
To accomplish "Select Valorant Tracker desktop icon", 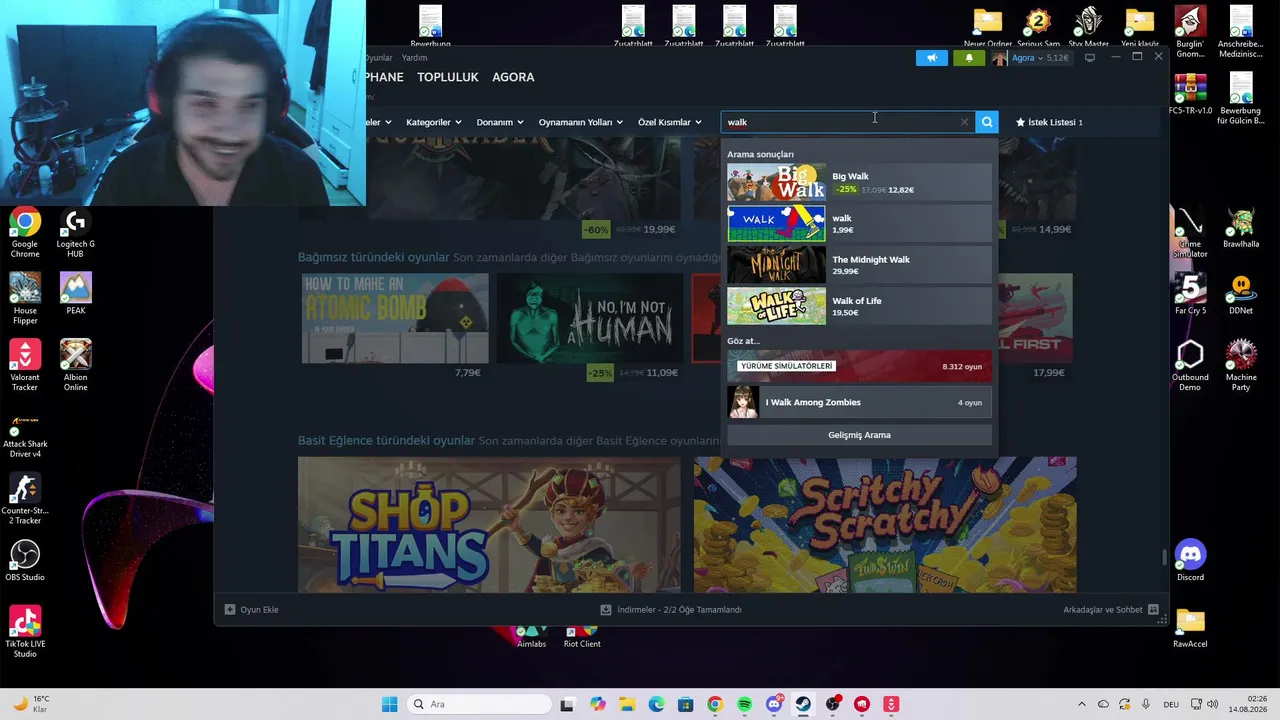I will click(25, 366).
